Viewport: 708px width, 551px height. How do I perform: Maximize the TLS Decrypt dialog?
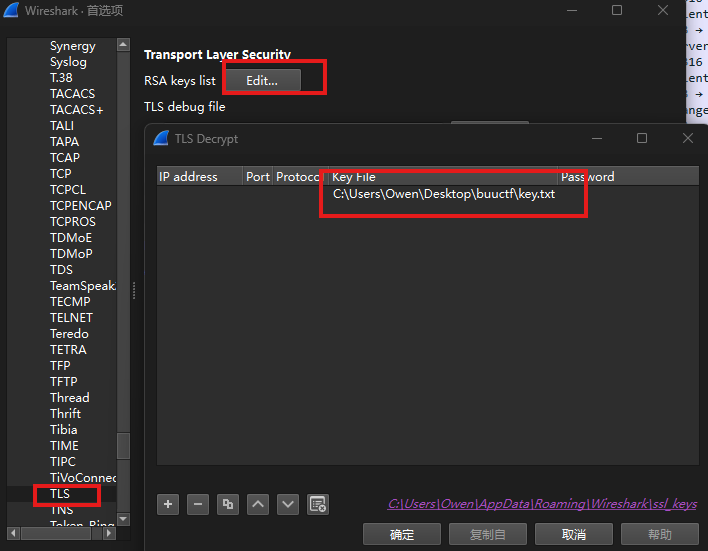tap(642, 138)
